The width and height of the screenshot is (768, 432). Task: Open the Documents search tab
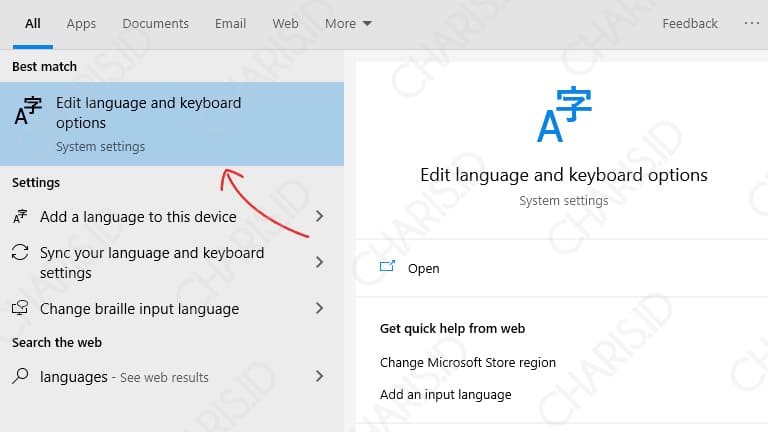click(x=155, y=24)
